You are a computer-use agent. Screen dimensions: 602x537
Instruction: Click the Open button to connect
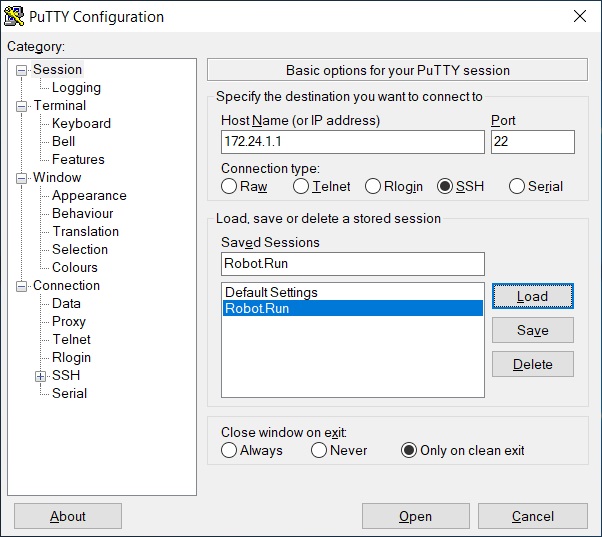pyautogui.click(x=415, y=516)
